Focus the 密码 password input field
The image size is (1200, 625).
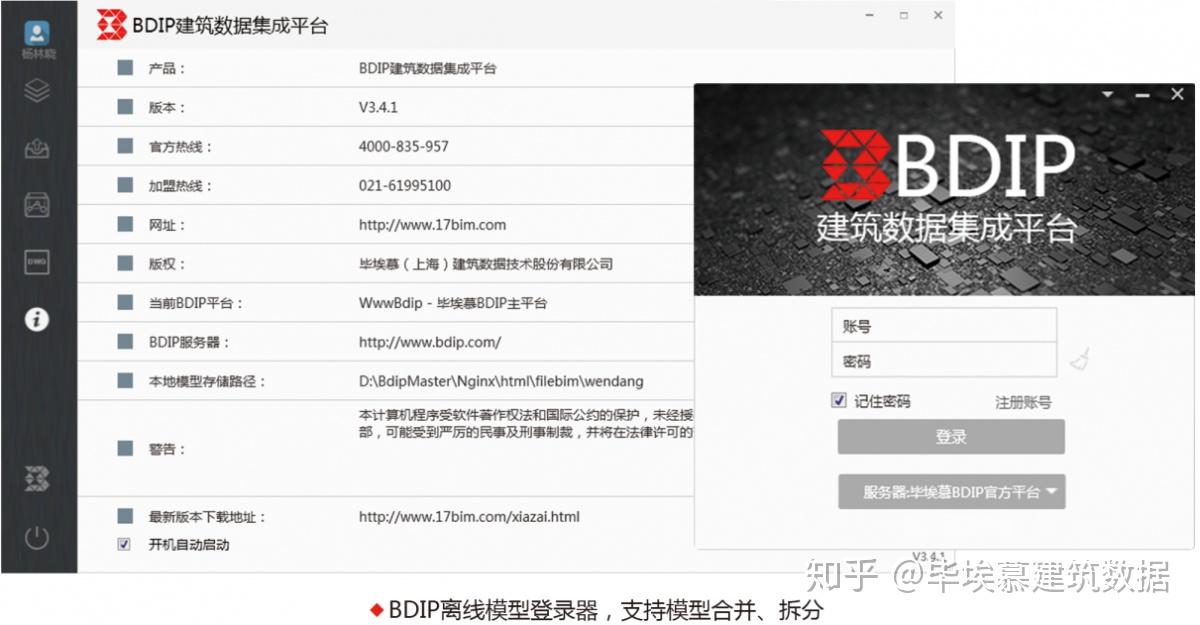pyautogui.click(x=944, y=361)
